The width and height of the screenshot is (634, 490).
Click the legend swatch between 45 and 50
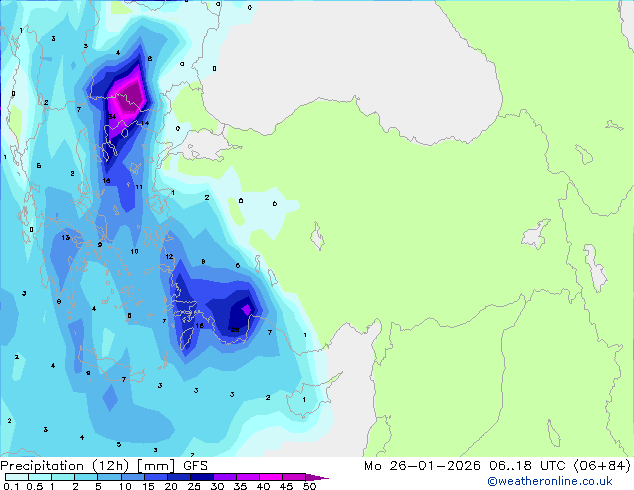tap(294, 477)
